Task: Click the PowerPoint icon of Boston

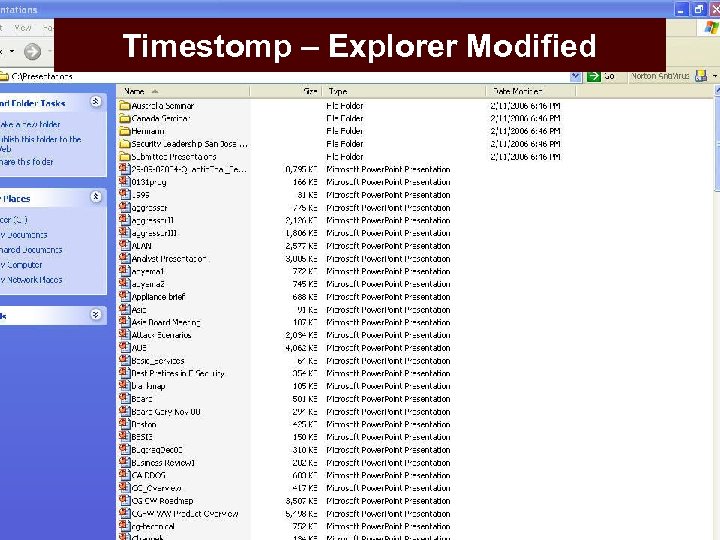Action: click(124, 424)
